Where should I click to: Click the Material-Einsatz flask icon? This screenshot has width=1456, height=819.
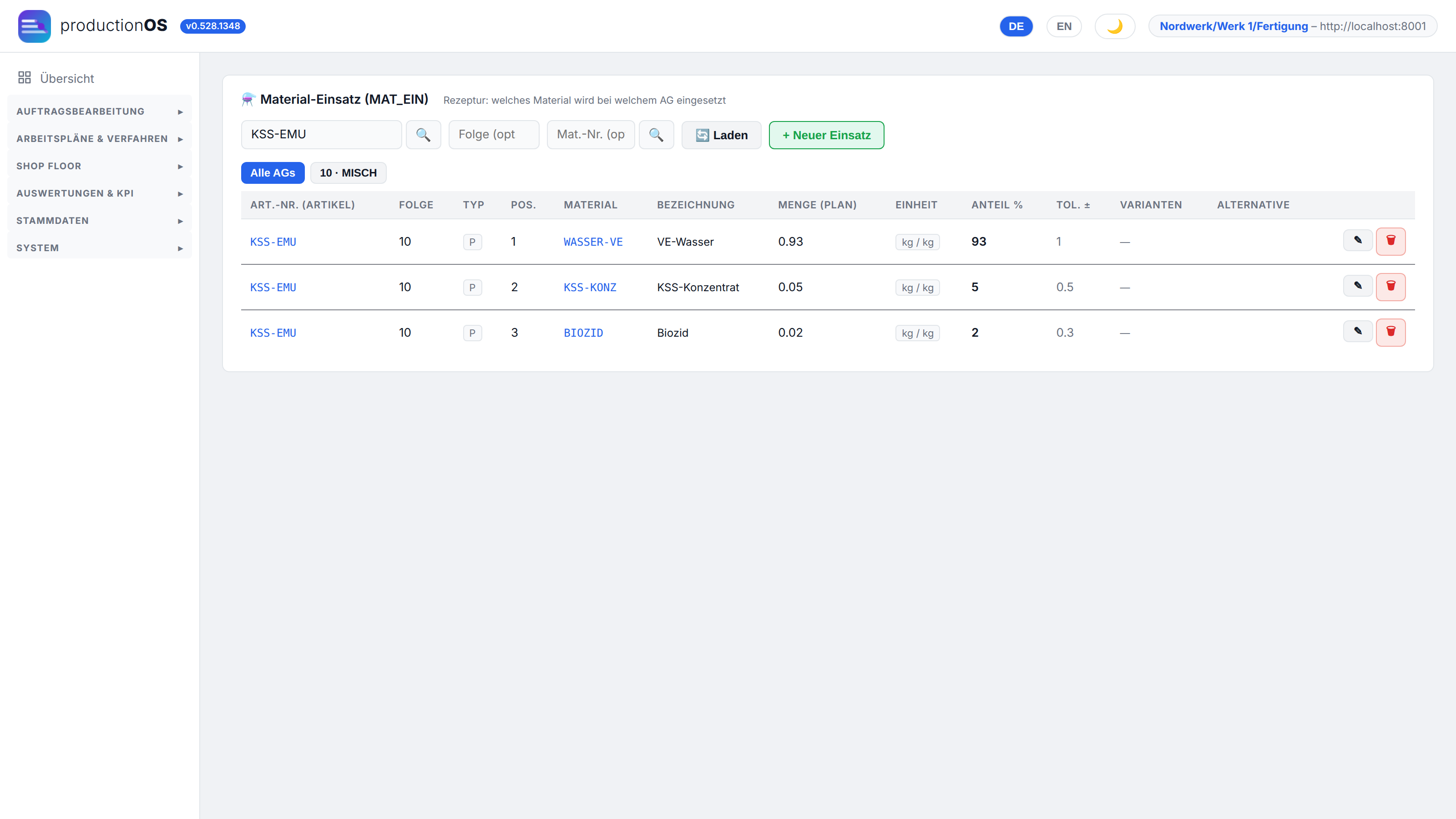[x=248, y=100]
